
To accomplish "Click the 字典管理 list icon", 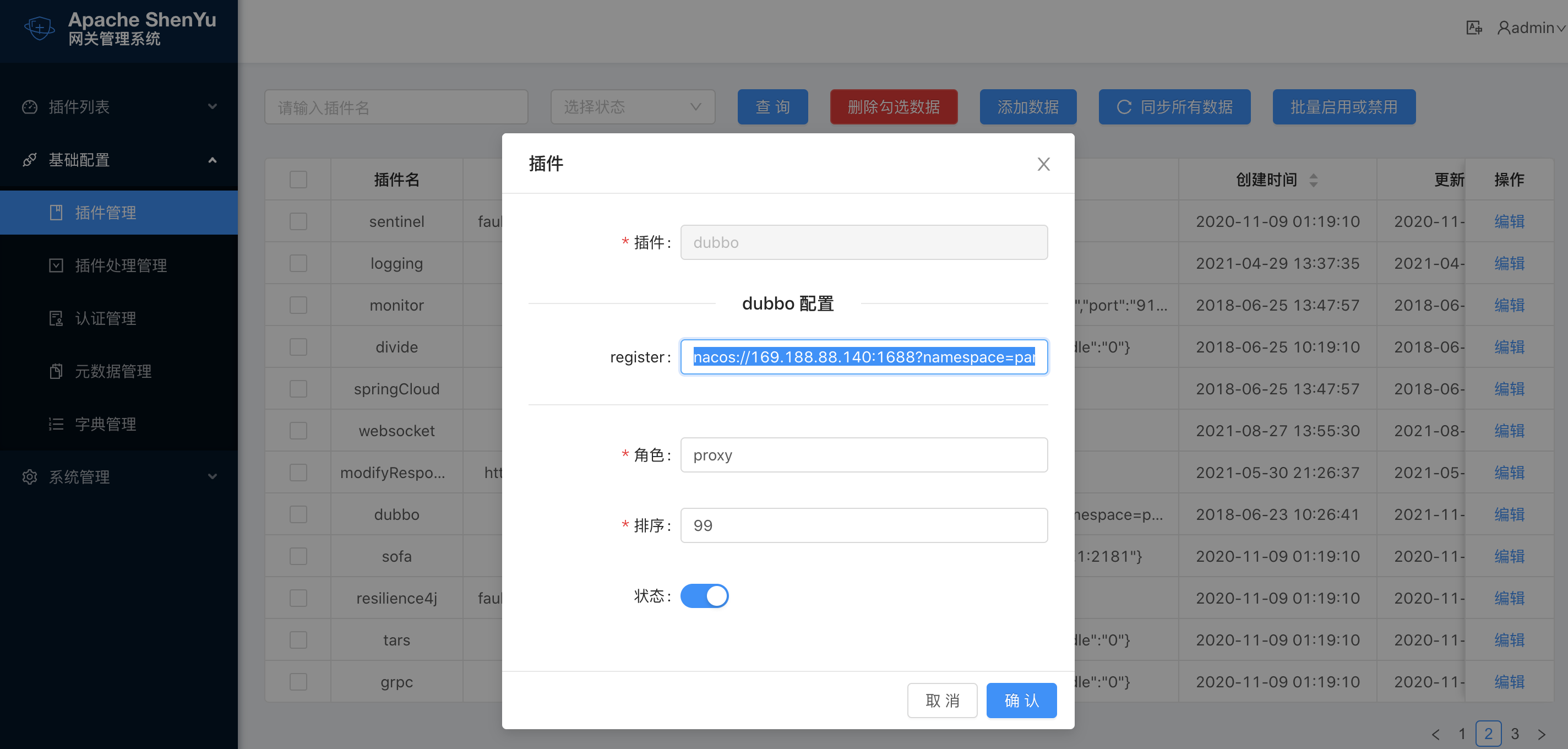I will point(56,425).
